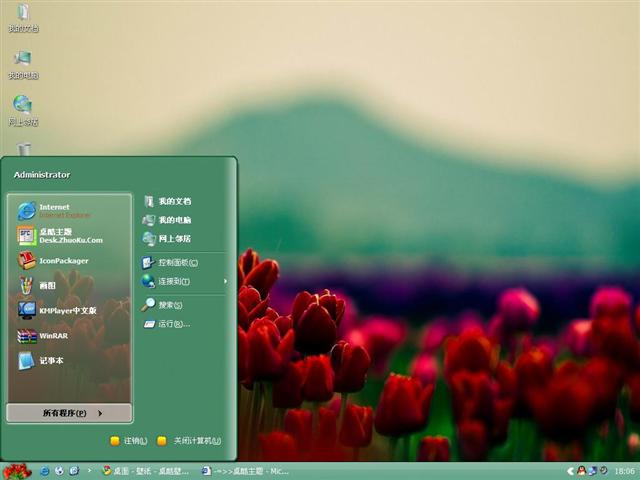Select the Network Neighborhood desktop icon

coord(23,111)
